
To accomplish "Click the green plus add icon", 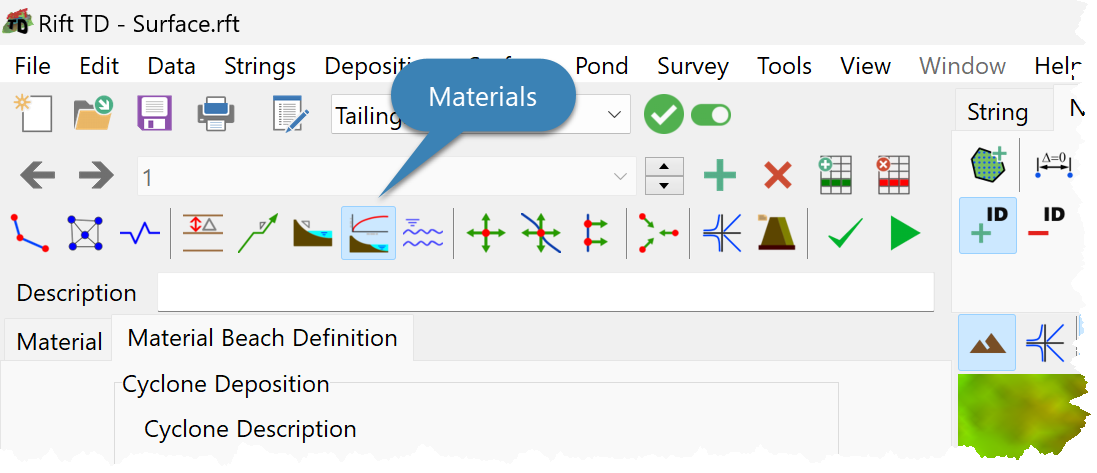I will point(719,177).
